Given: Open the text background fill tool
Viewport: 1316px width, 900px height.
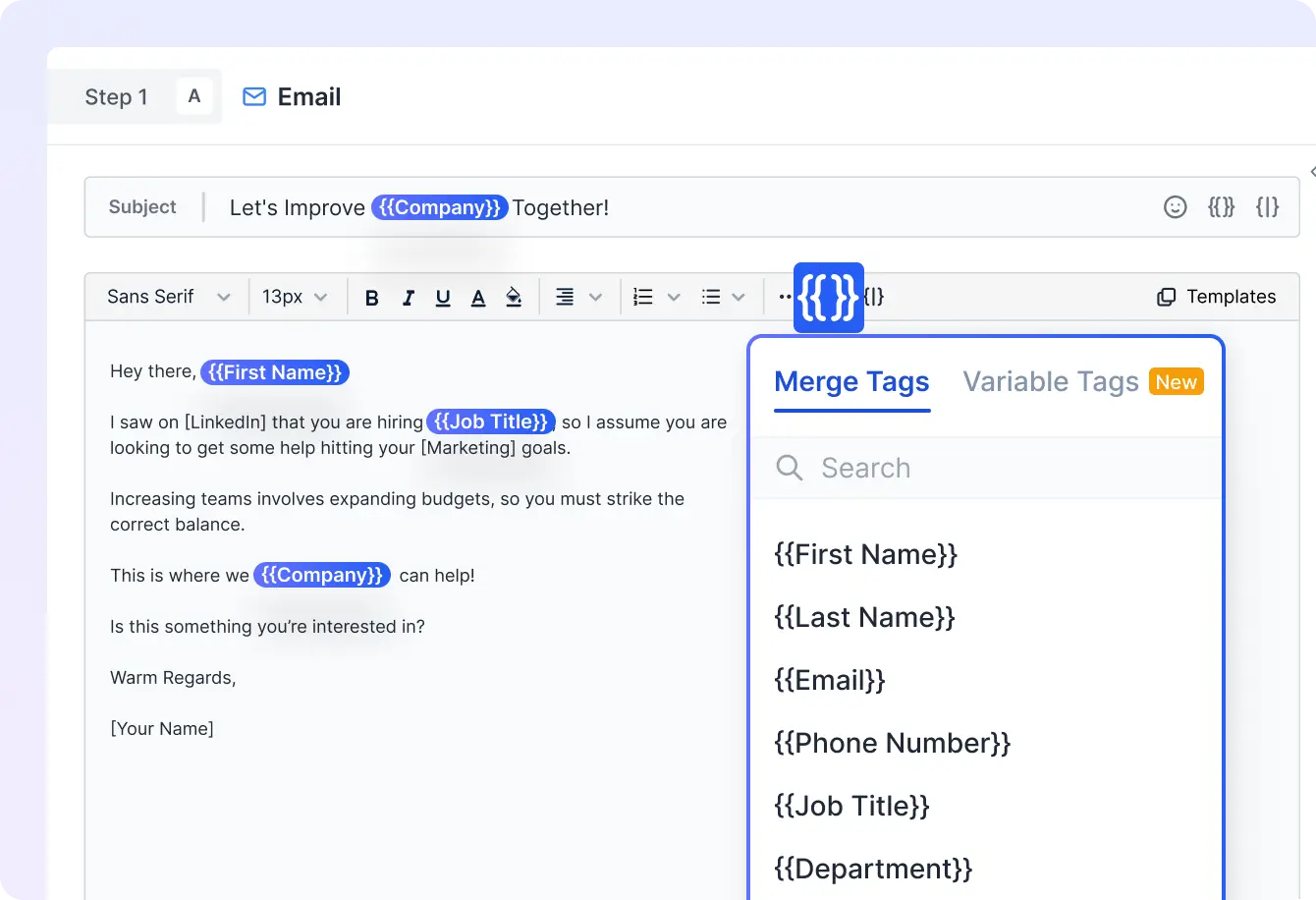Looking at the screenshot, I should coord(514,296).
